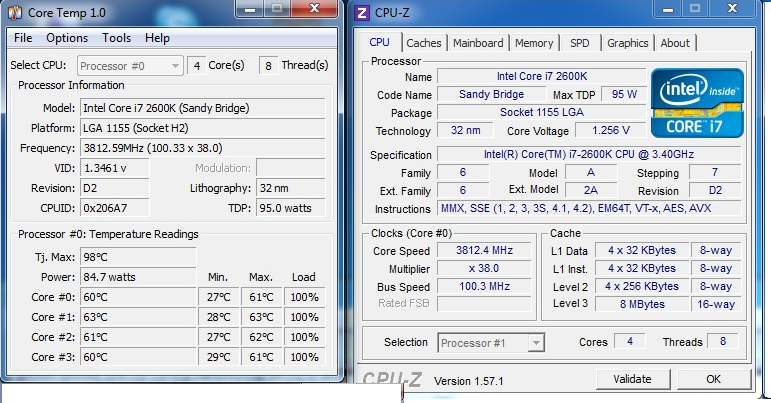Click the CPU-Z Revision value D2

click(x=715, y=190)
